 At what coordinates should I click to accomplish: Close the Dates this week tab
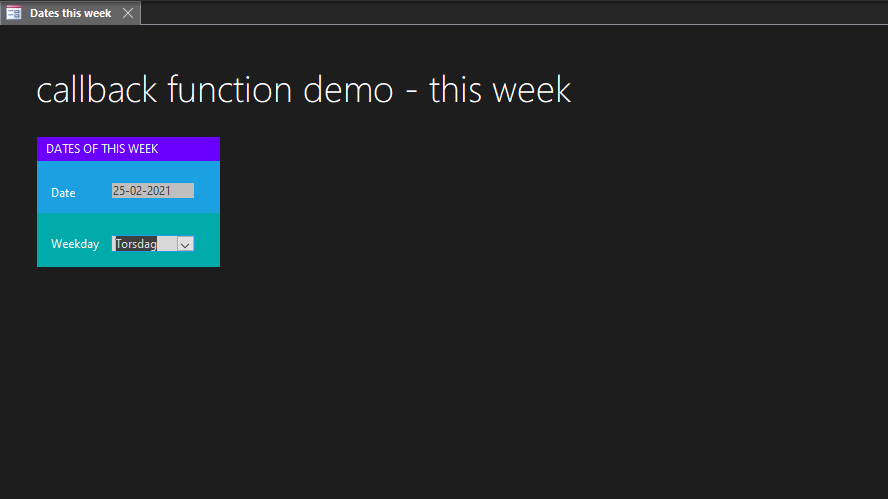point(127,13)
